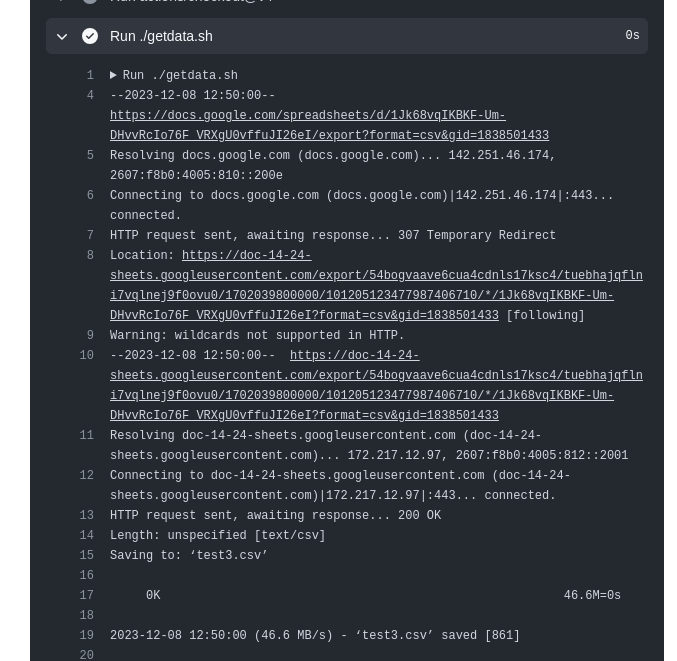Select log line number 19
This screenshot has height=661, width=677.
click(x=86, y=636)
